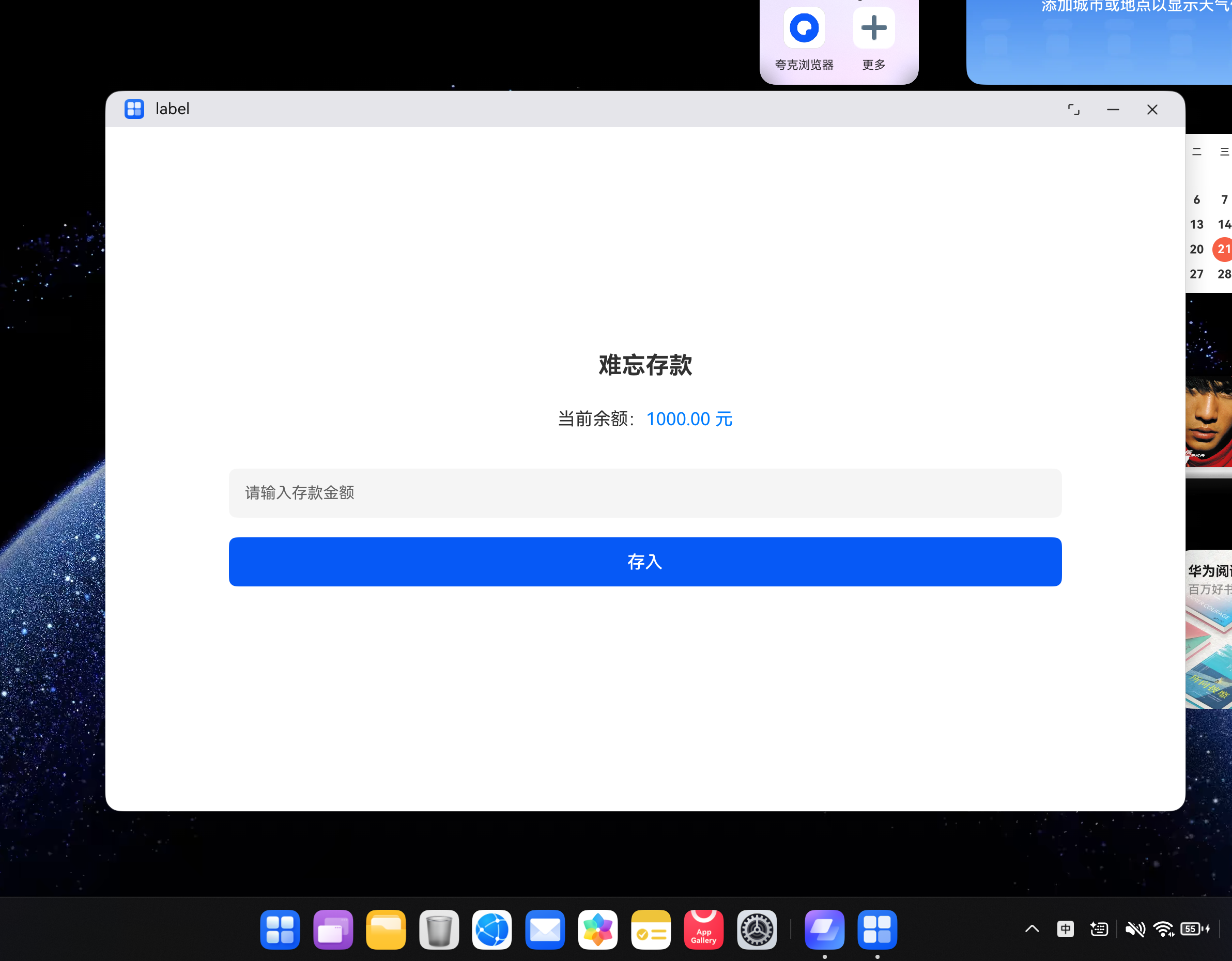Launch the Gallery app from the dock
The width and height of the screenshot is (1232, 961).
click(x=598, y=929)
